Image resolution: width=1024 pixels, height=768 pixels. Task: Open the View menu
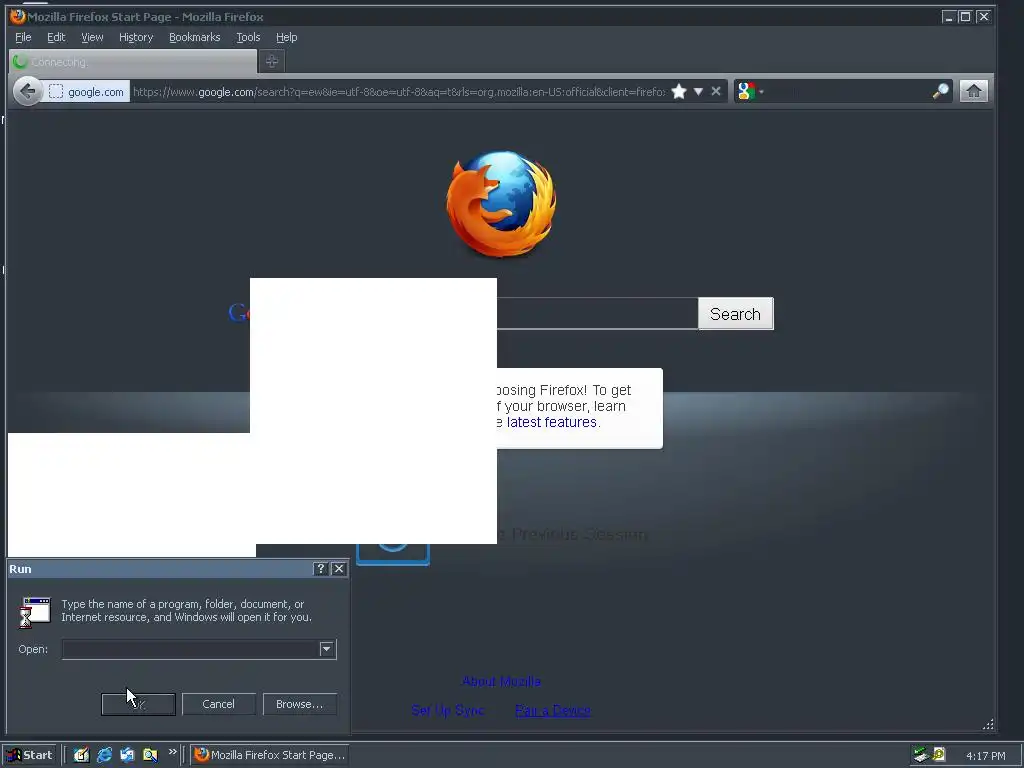pos(92,37)
